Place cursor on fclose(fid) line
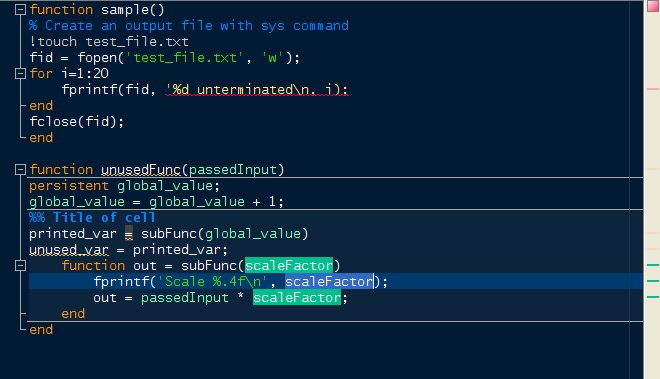 point(77,122)
